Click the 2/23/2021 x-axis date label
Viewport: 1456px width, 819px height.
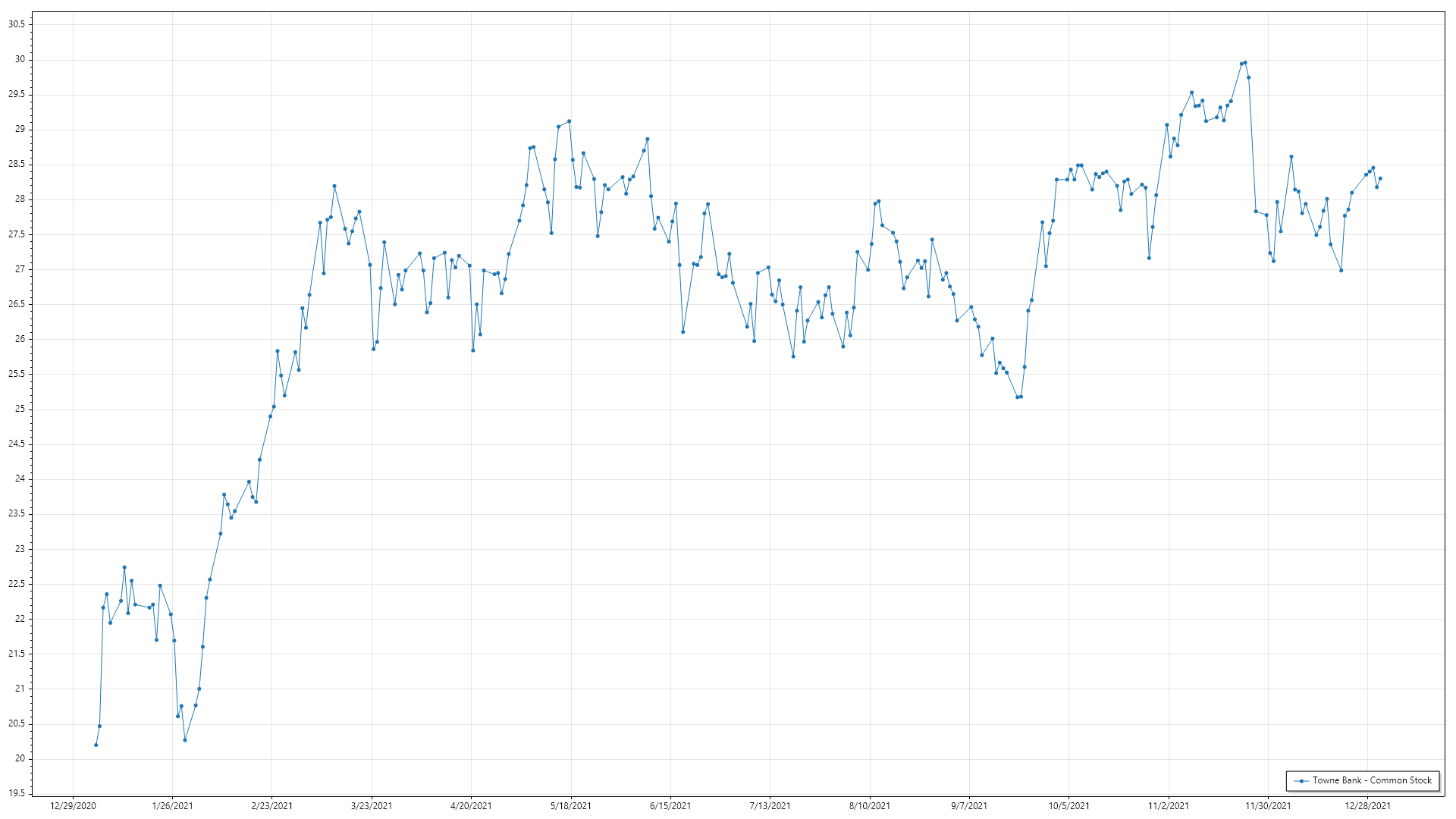tap(272, 805)
